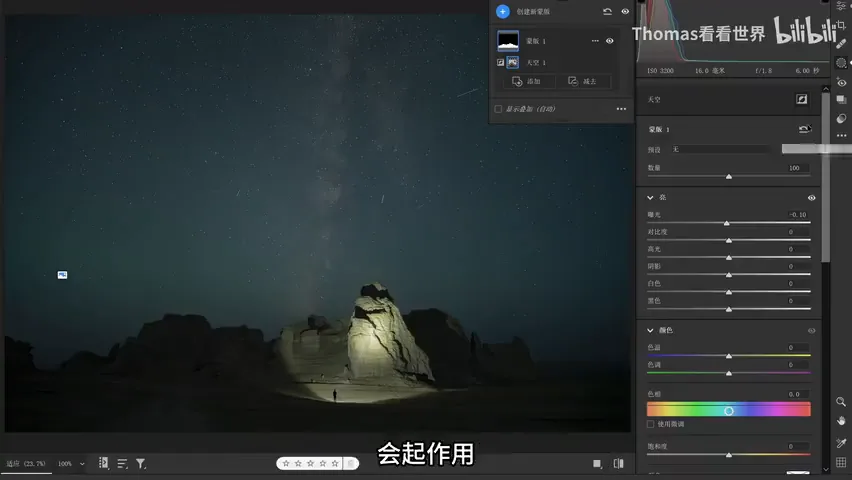Click the hue circle on the rainbow 色相 bar
The image size is (852, 480).
coord(729,411)
